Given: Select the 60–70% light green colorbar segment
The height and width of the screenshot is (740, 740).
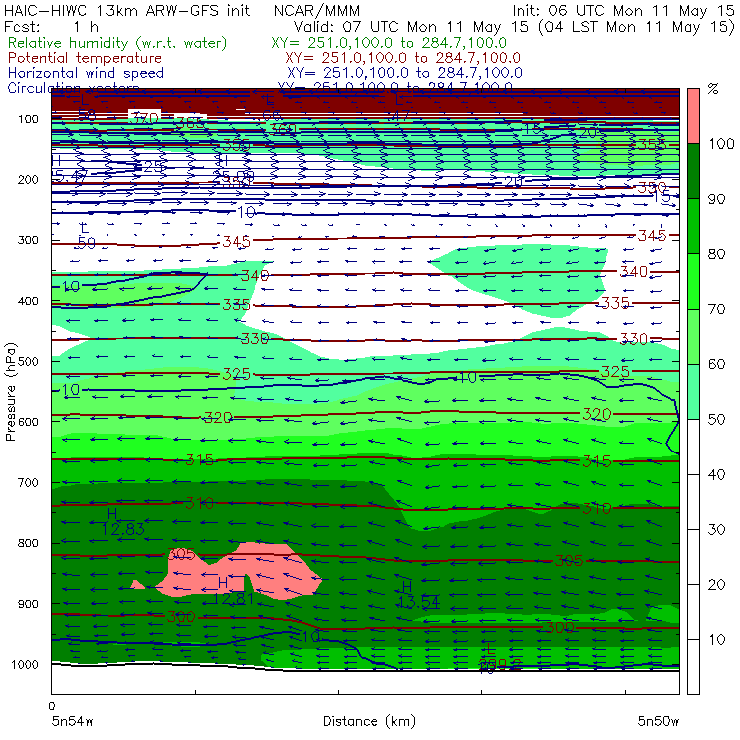Looking at the screenshot, I should [x=693, y=336].
